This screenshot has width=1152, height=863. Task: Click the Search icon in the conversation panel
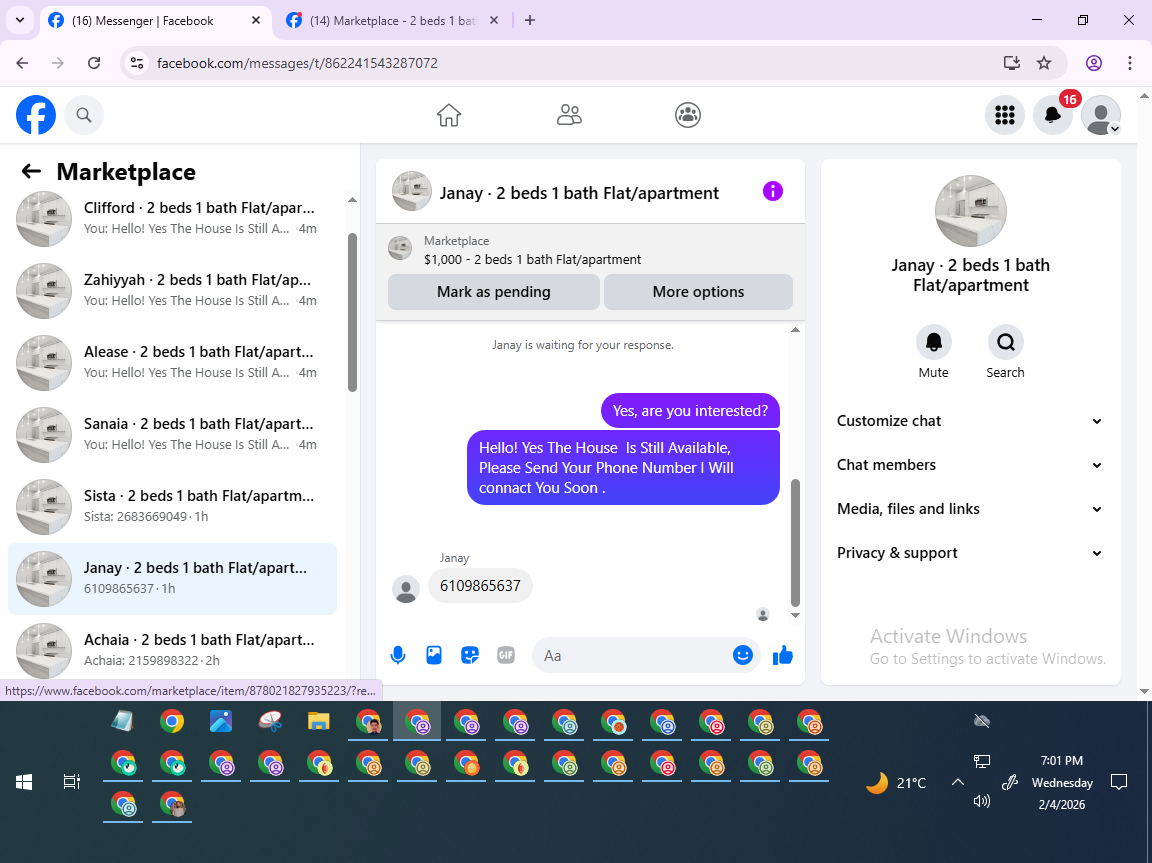point(1005,342)
